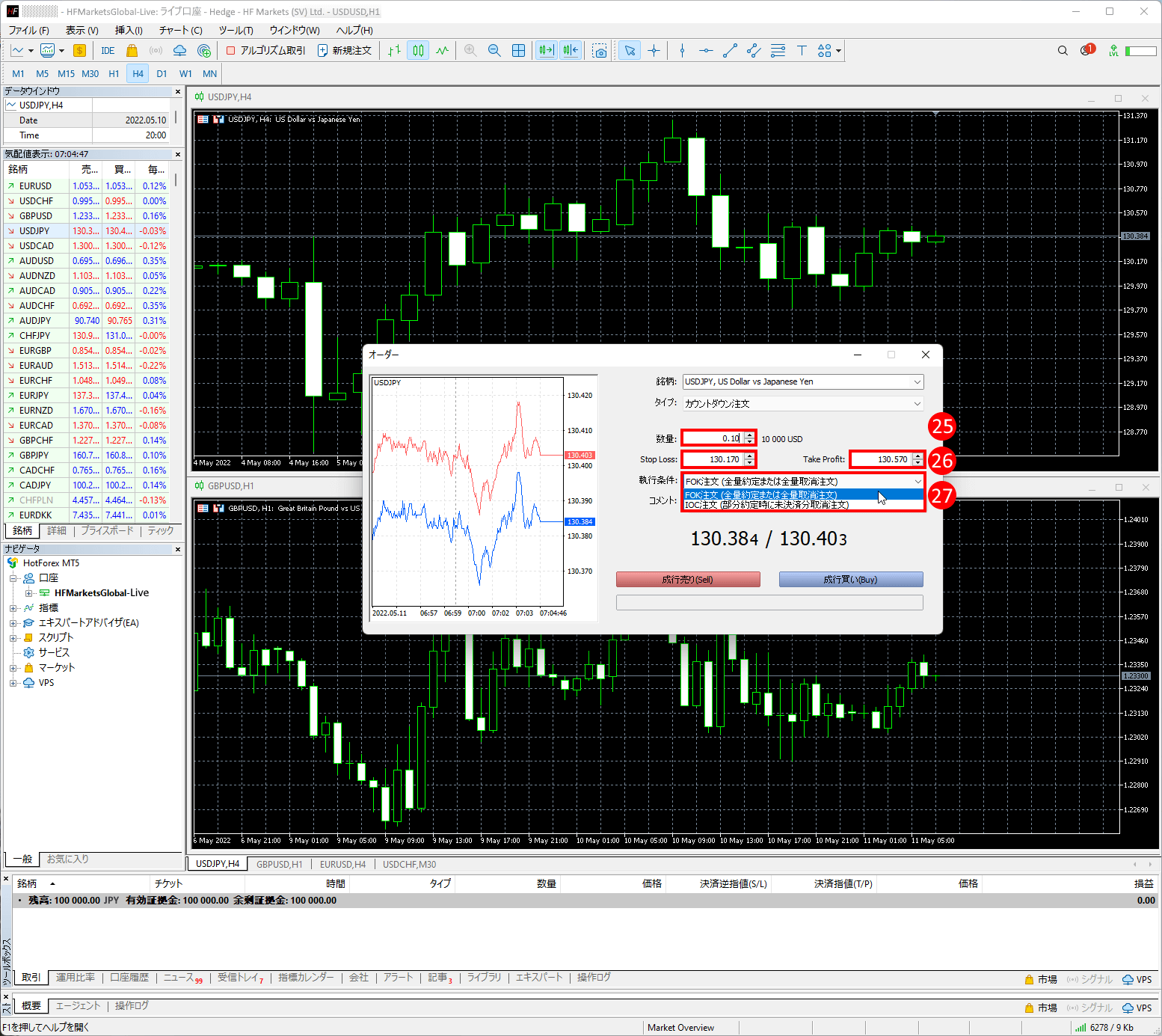Click the screenshot camera icon

pyautogui.click(x=599, y=51)
